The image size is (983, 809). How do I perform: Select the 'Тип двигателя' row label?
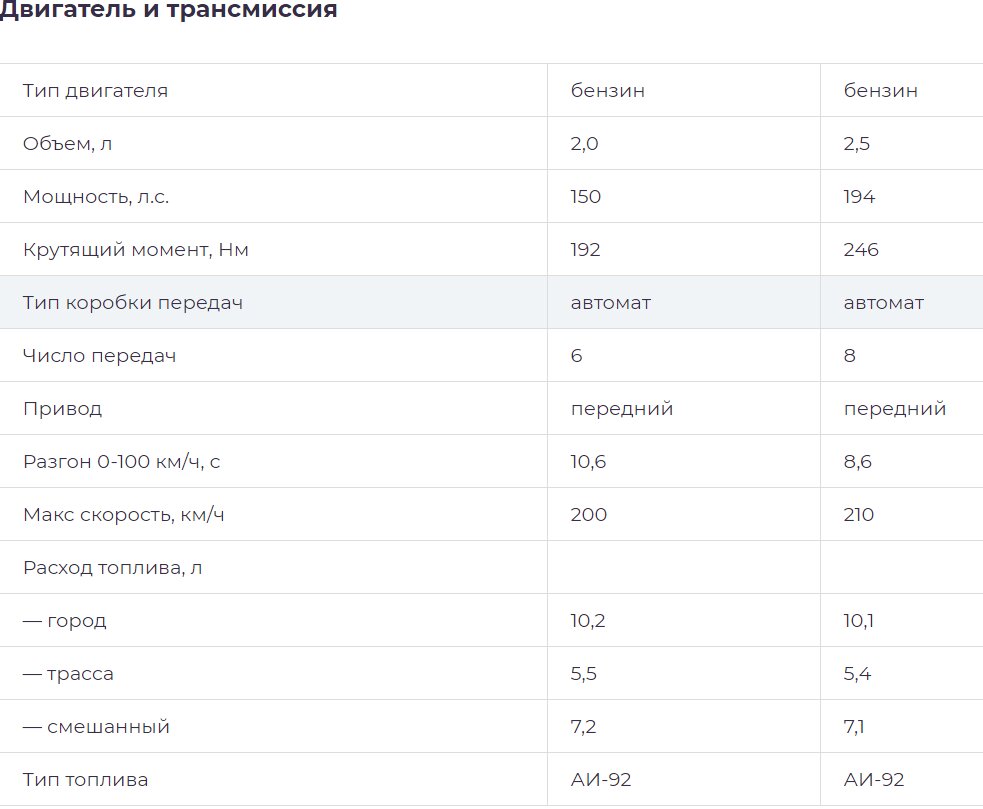(x=95, y=90)
